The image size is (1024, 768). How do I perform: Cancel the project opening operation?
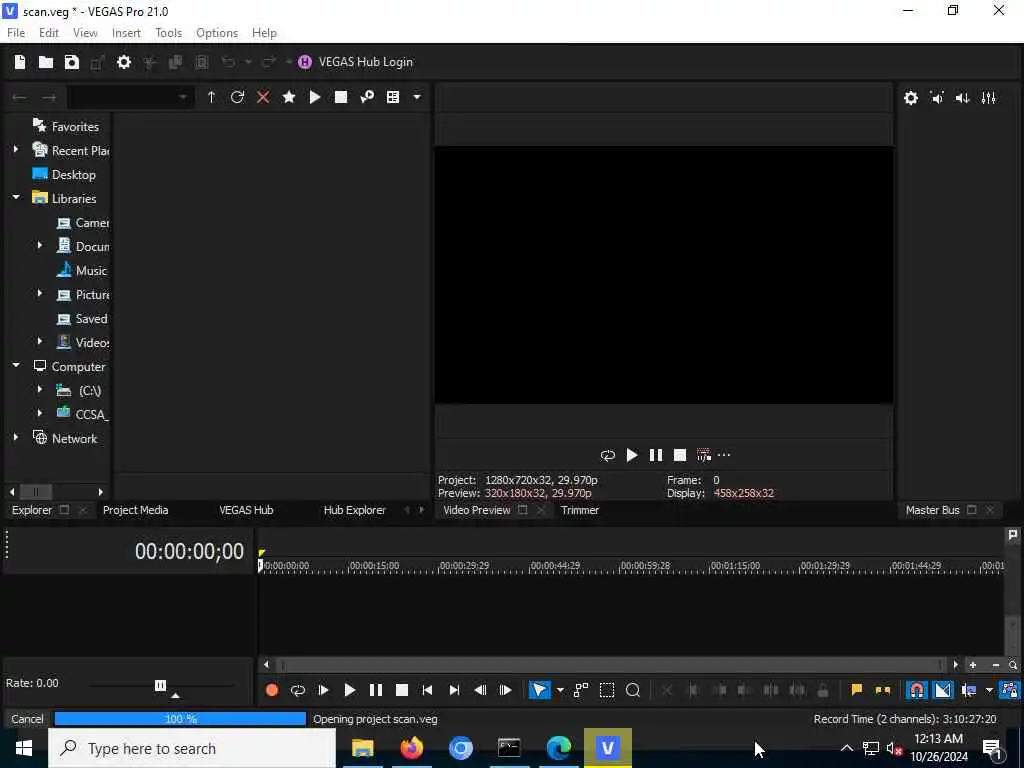click(x=27, y=719)
